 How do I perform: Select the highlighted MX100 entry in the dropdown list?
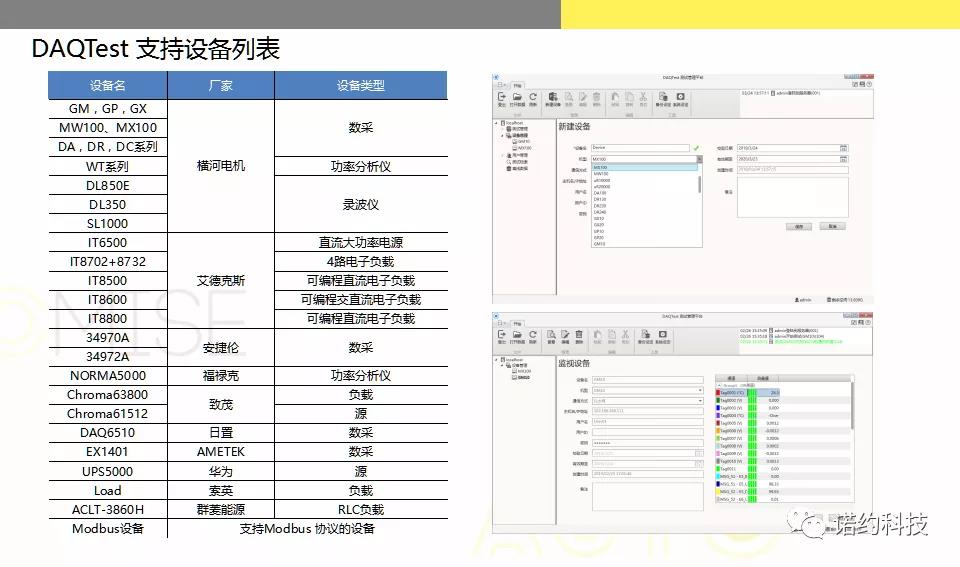click(645, 167)
